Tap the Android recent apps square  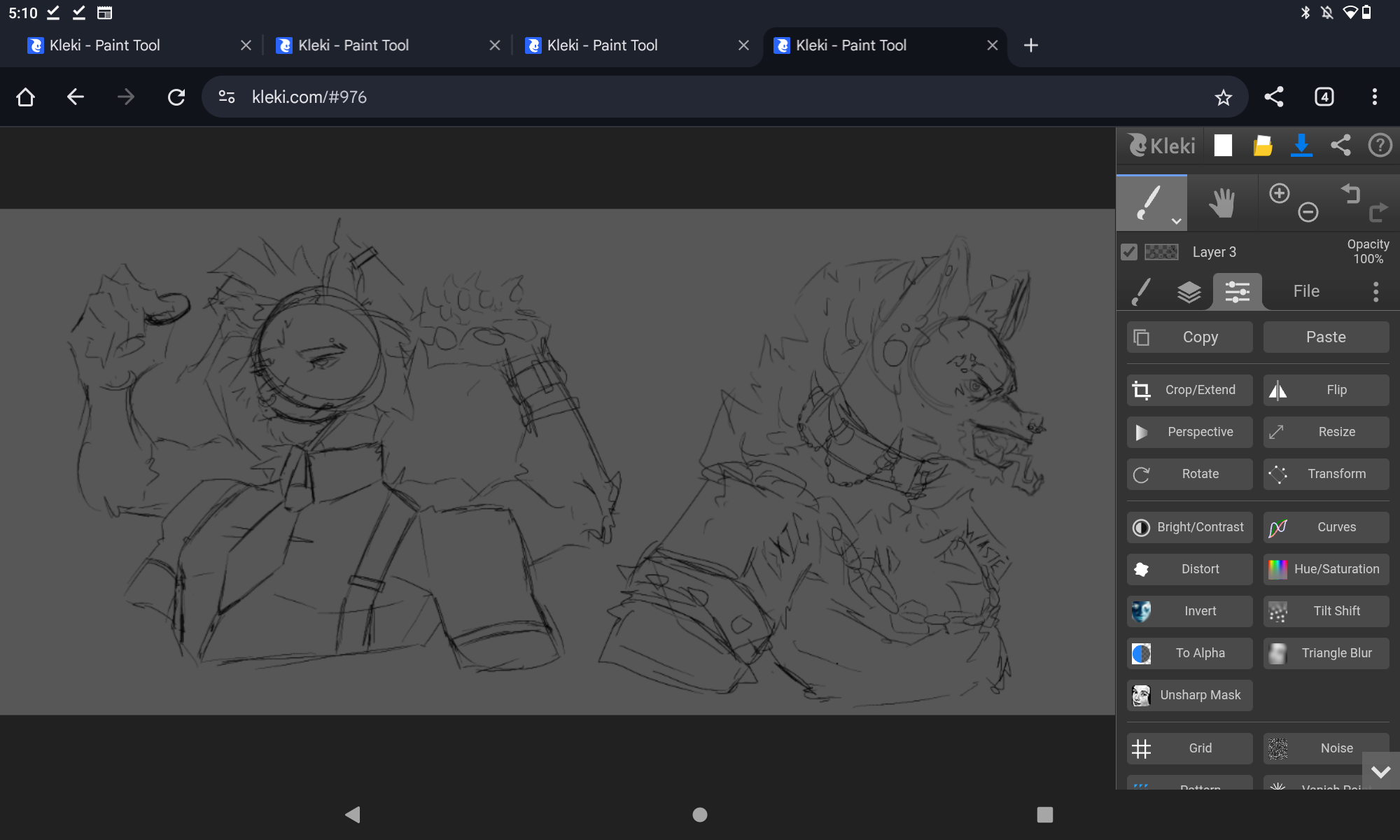[x=1044, y=814]
